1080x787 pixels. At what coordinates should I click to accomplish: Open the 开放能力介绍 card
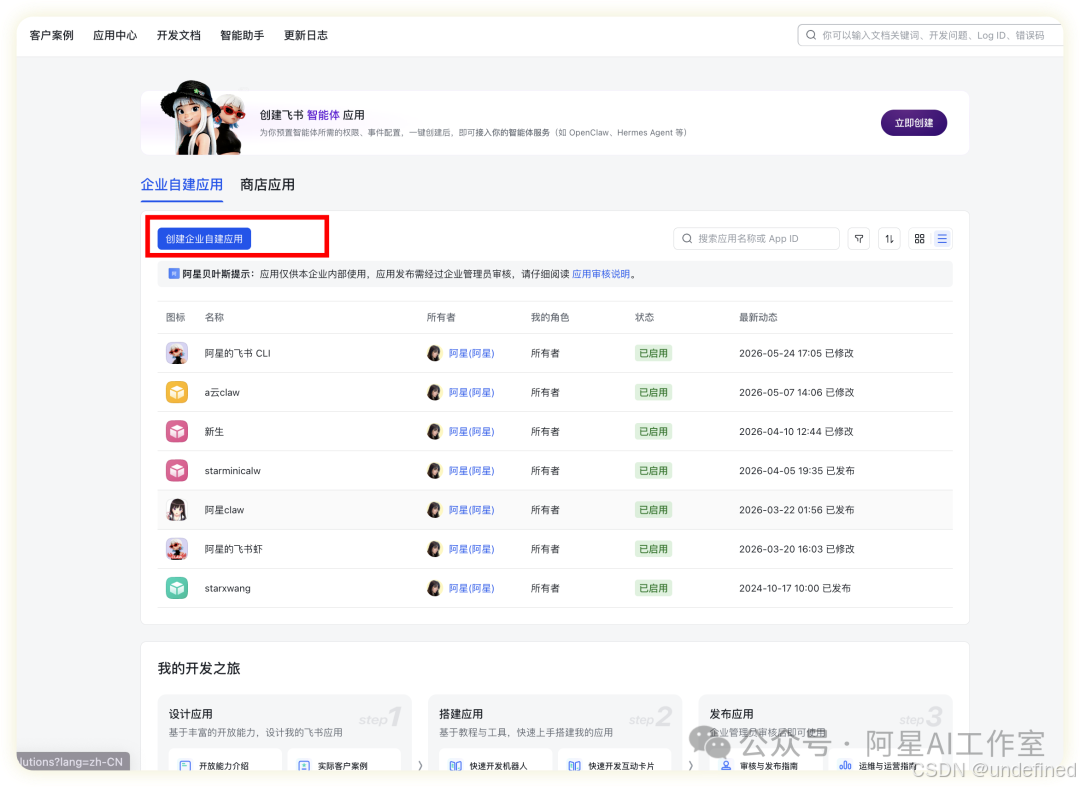coord(225,760)
